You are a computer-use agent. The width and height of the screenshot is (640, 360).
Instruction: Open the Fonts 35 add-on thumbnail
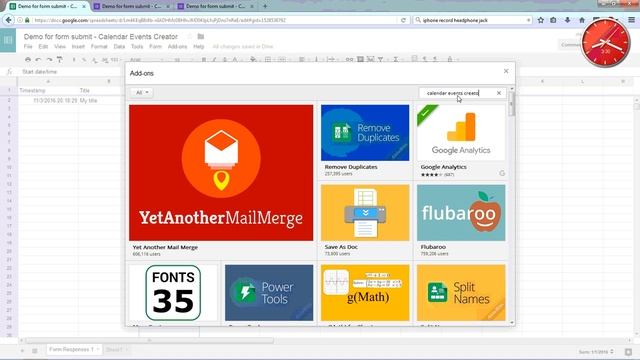(x=173, y=293)
